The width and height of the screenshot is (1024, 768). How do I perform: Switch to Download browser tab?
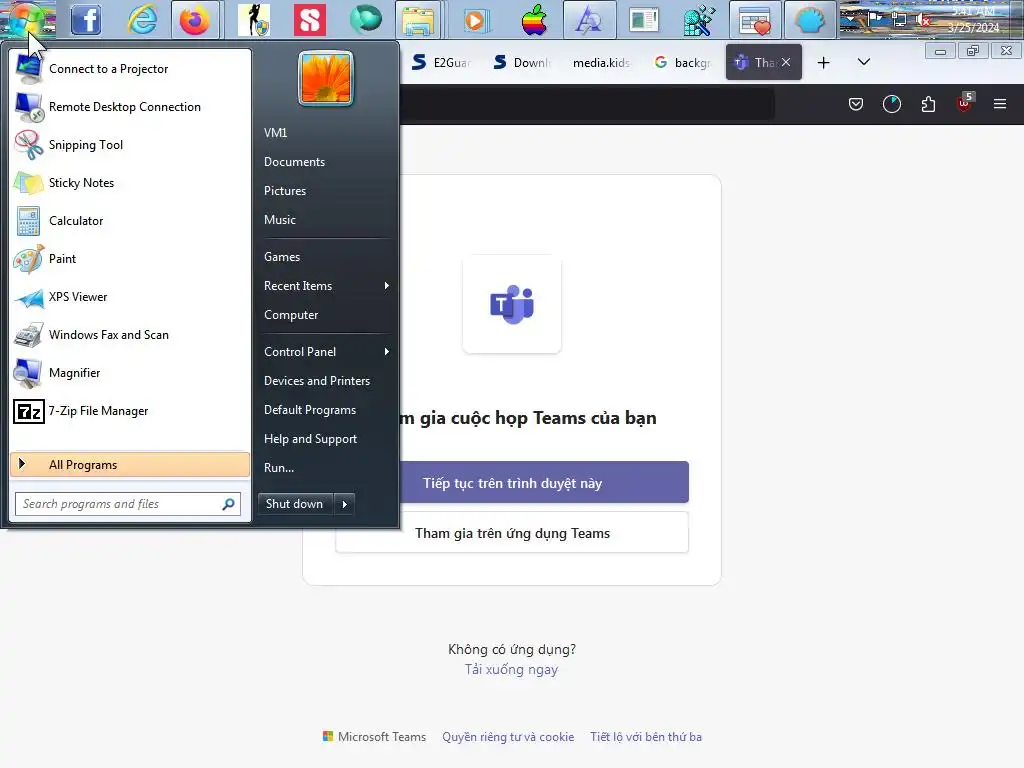click(x=523, y=63)
